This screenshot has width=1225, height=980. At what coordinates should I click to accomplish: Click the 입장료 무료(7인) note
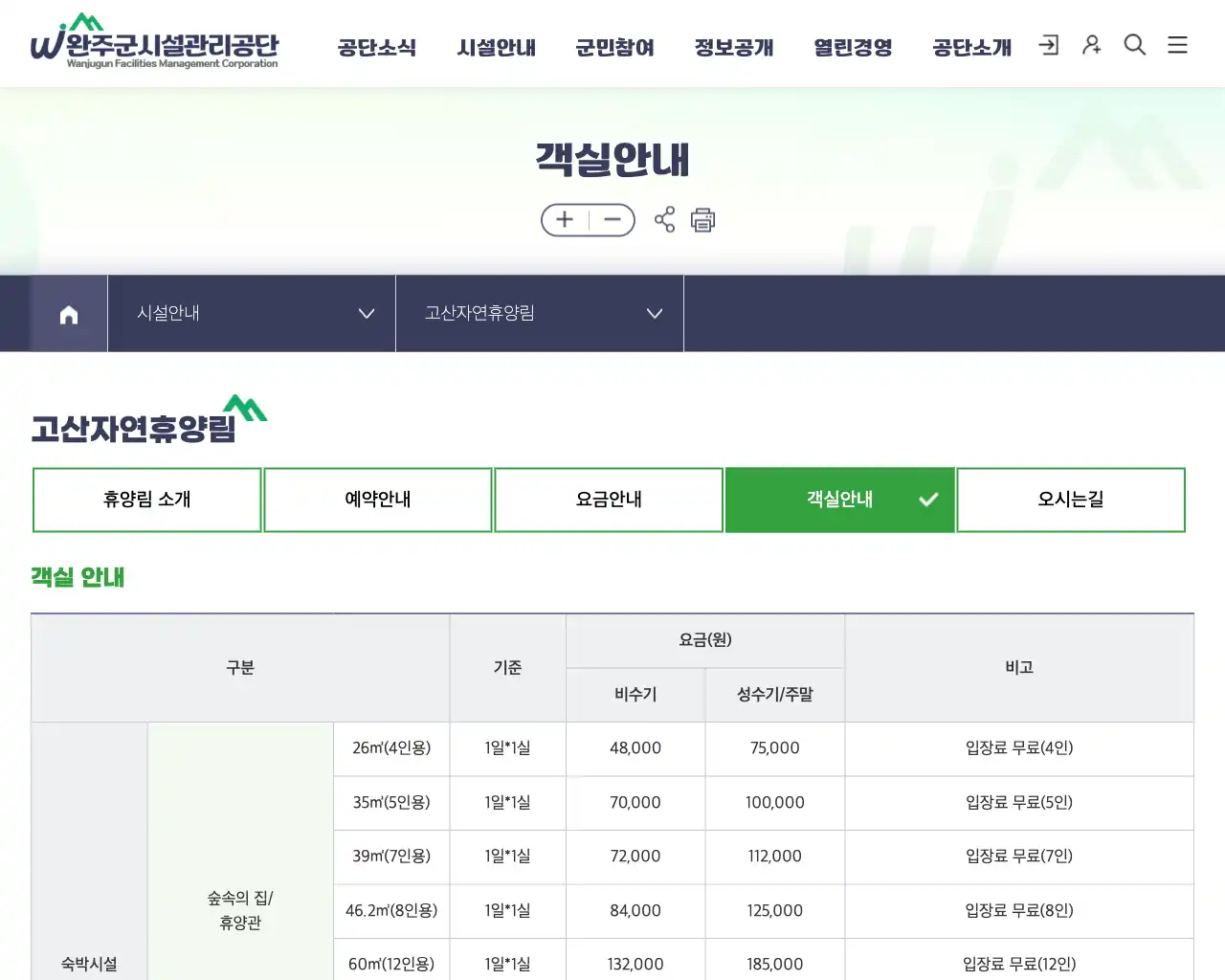(x=1019, y=857)
